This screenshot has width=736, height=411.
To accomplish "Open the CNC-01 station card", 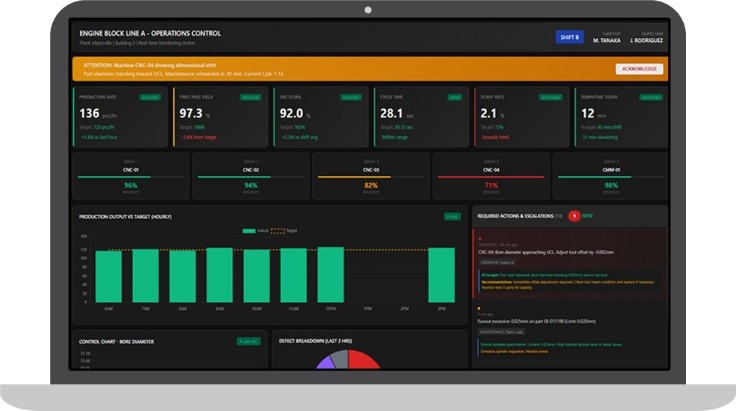I will 131,174.
